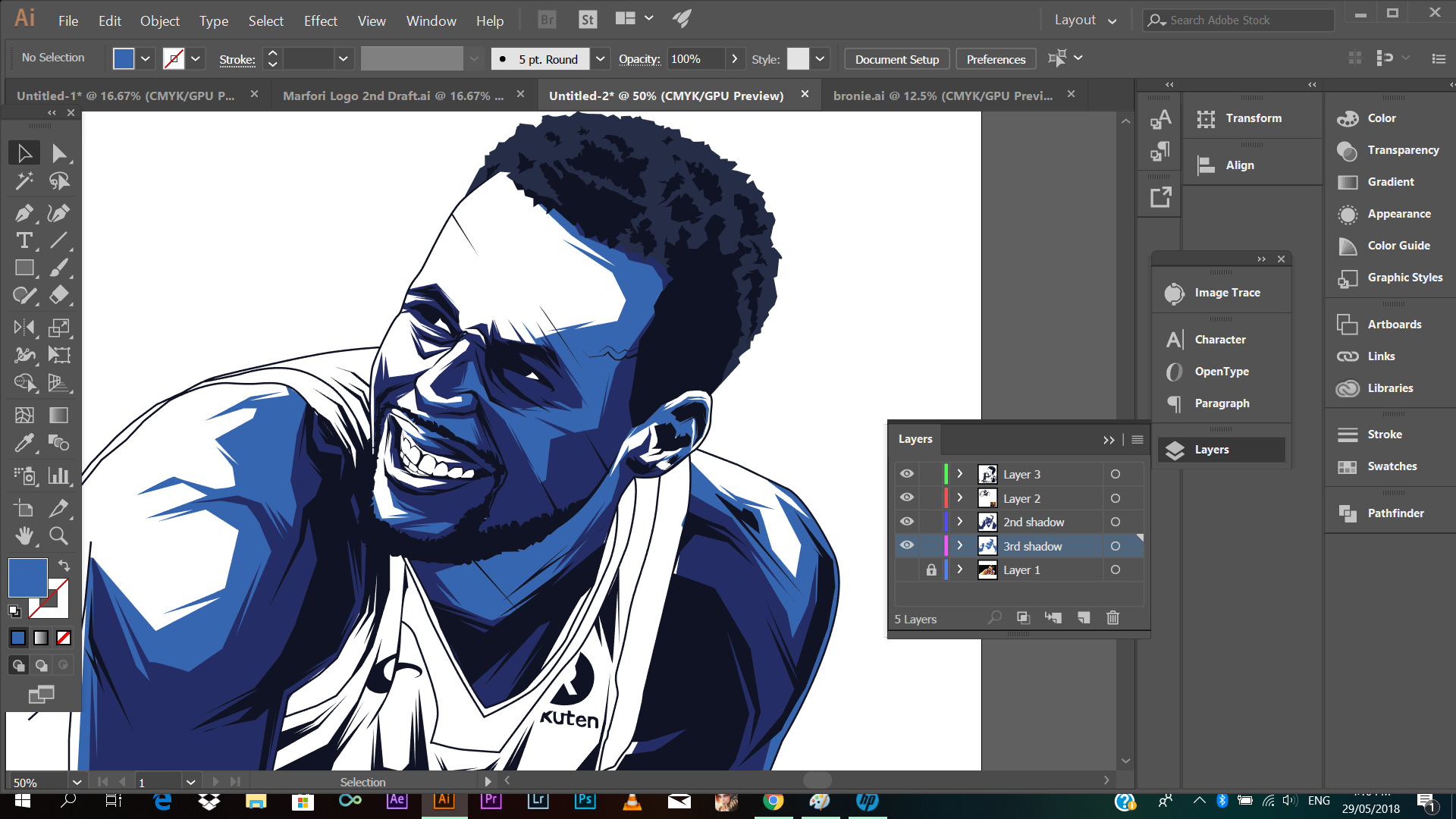Viewport: 1456px width, 819px height.
Task: Hide Layer 2 using its eye icon
Action: coord(907,498)
